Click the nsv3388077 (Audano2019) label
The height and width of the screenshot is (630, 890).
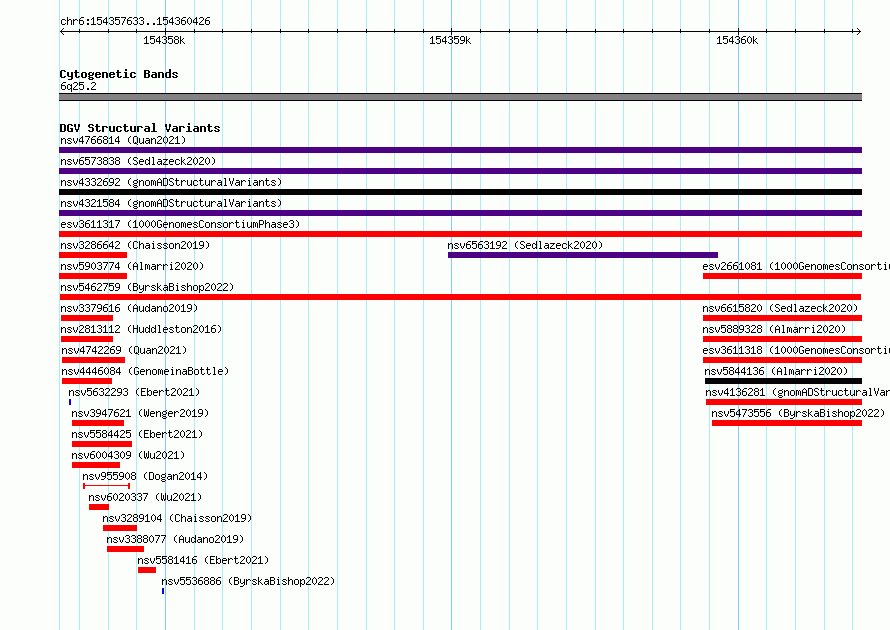175,539
